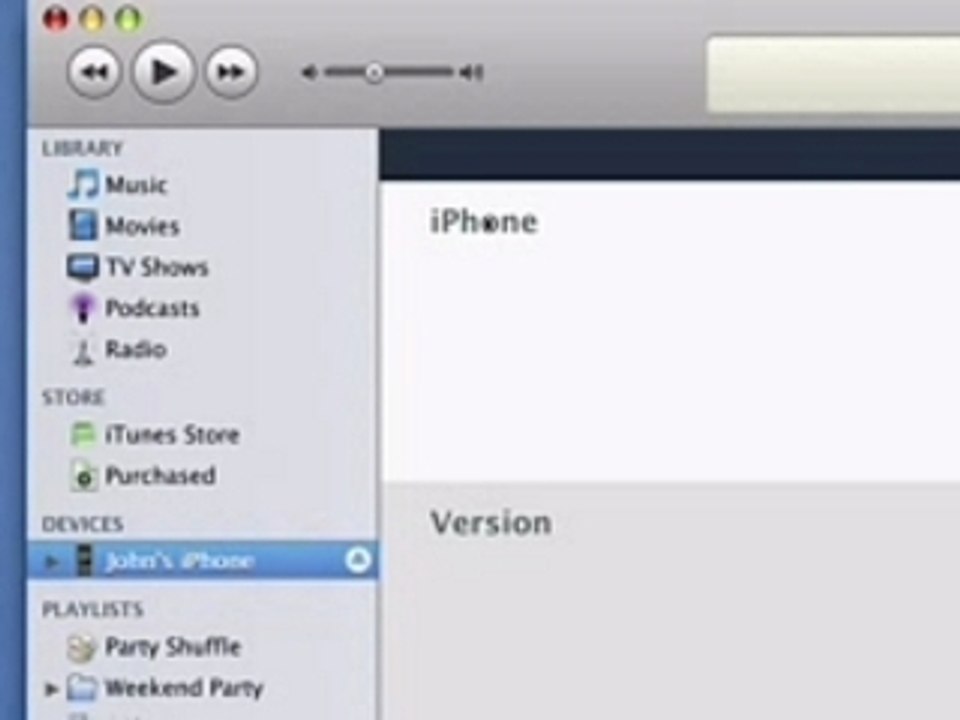The image size is (960, 720).
Task: Expand John's iPhone disclosure triangle
Action: tap(53, 561)
